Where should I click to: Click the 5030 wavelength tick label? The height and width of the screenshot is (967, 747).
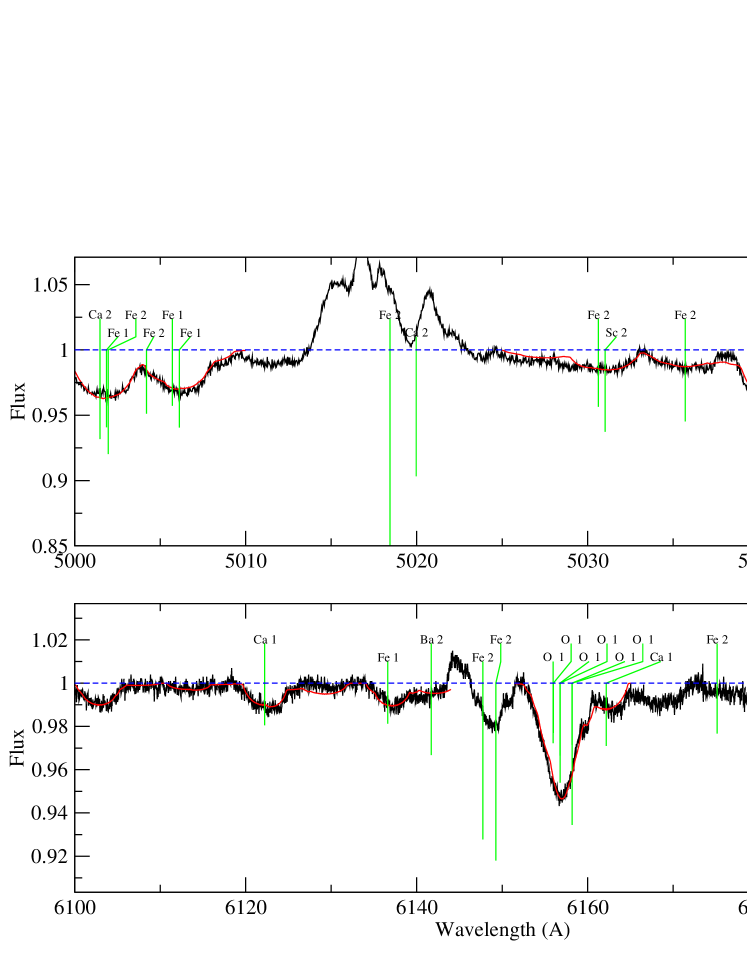588,562
